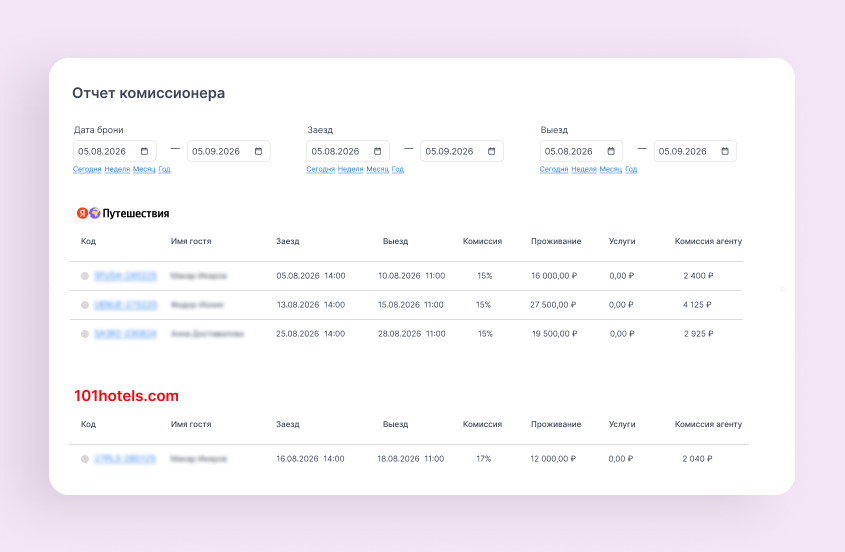Focus Дата брони end date field 05.09.2026

click(228, 151)
